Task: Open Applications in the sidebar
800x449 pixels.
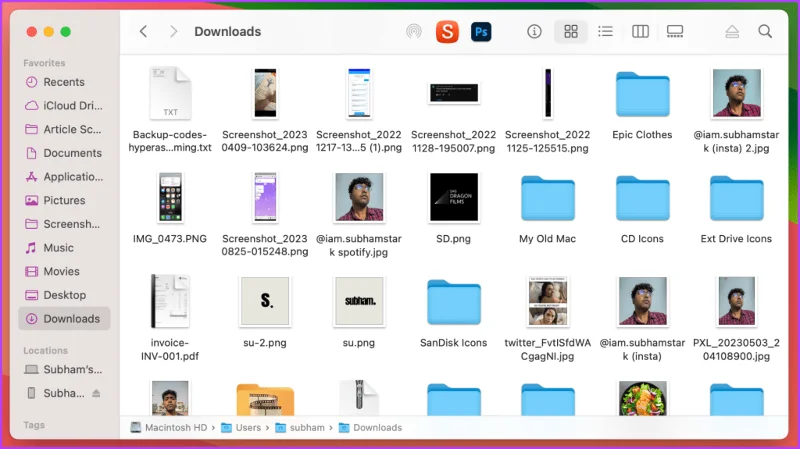Action: click(x=64, y=177)
